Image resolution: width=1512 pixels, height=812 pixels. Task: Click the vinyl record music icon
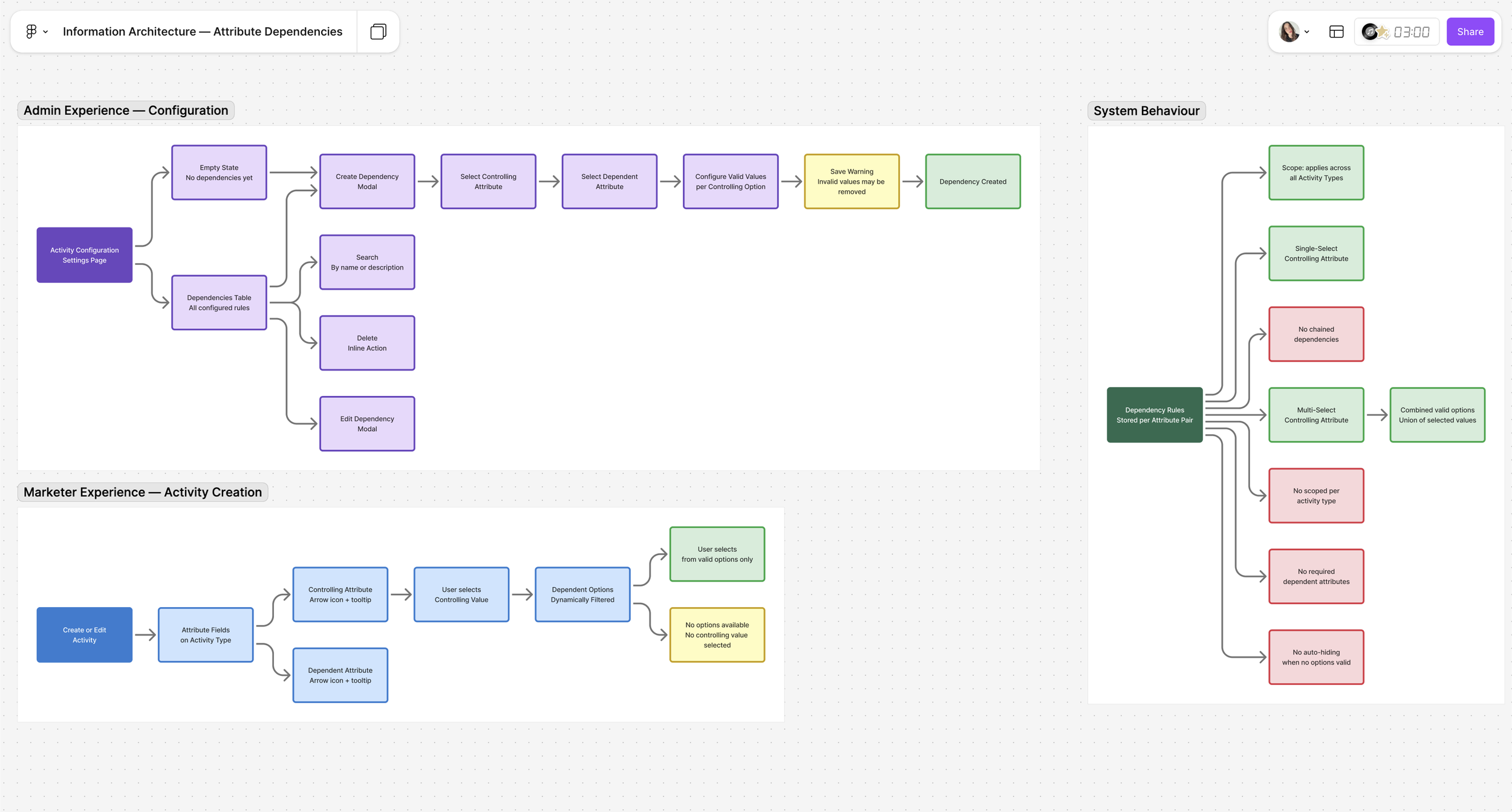[1369, 32]
